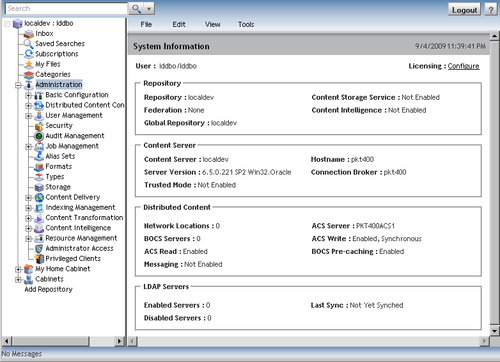Click the My Home Cabinet icon
Viewport: 500px width, 362px height.
[29, 269]
